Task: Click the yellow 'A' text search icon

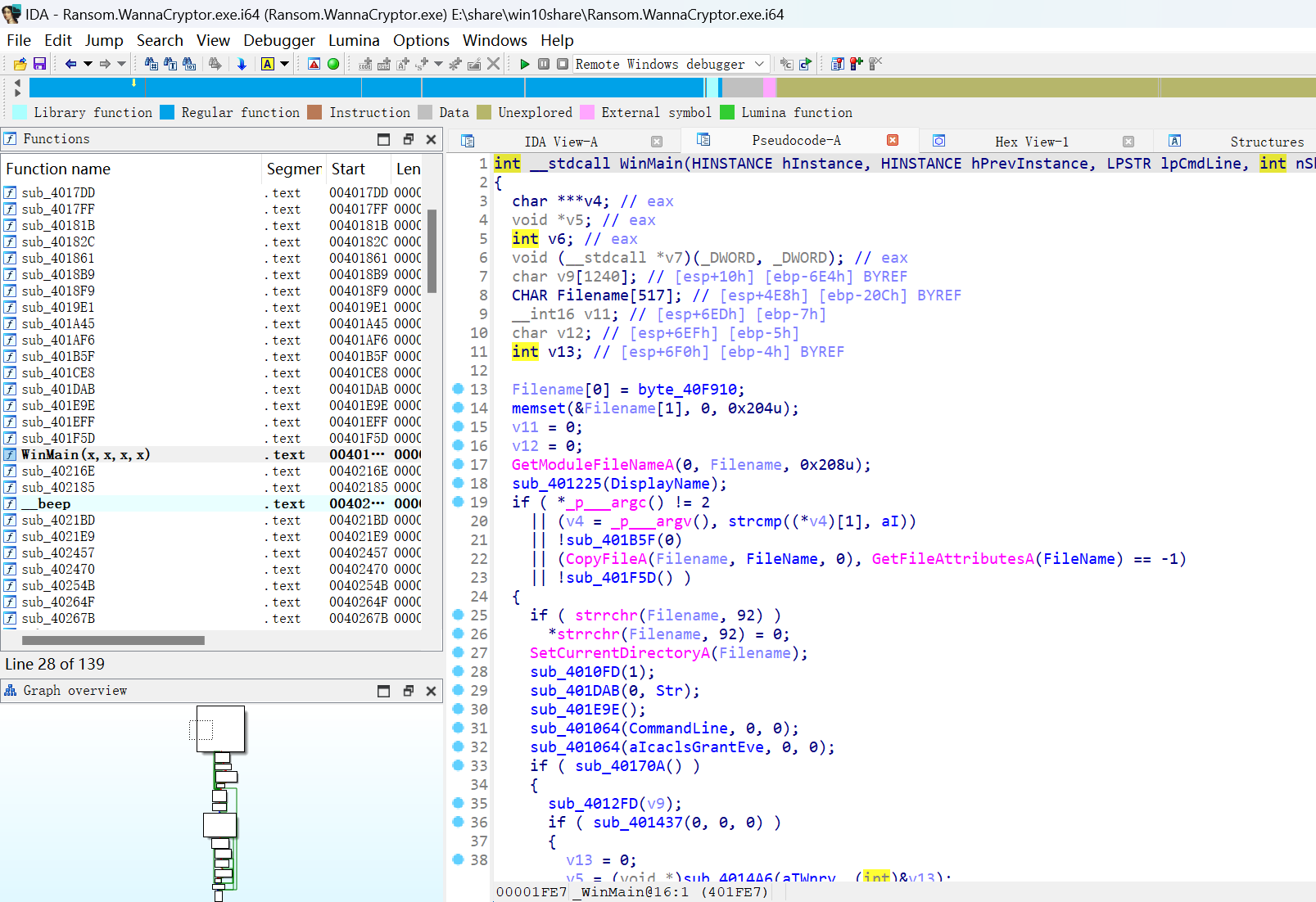Action: pyautogui.click(x=268, y=64)
